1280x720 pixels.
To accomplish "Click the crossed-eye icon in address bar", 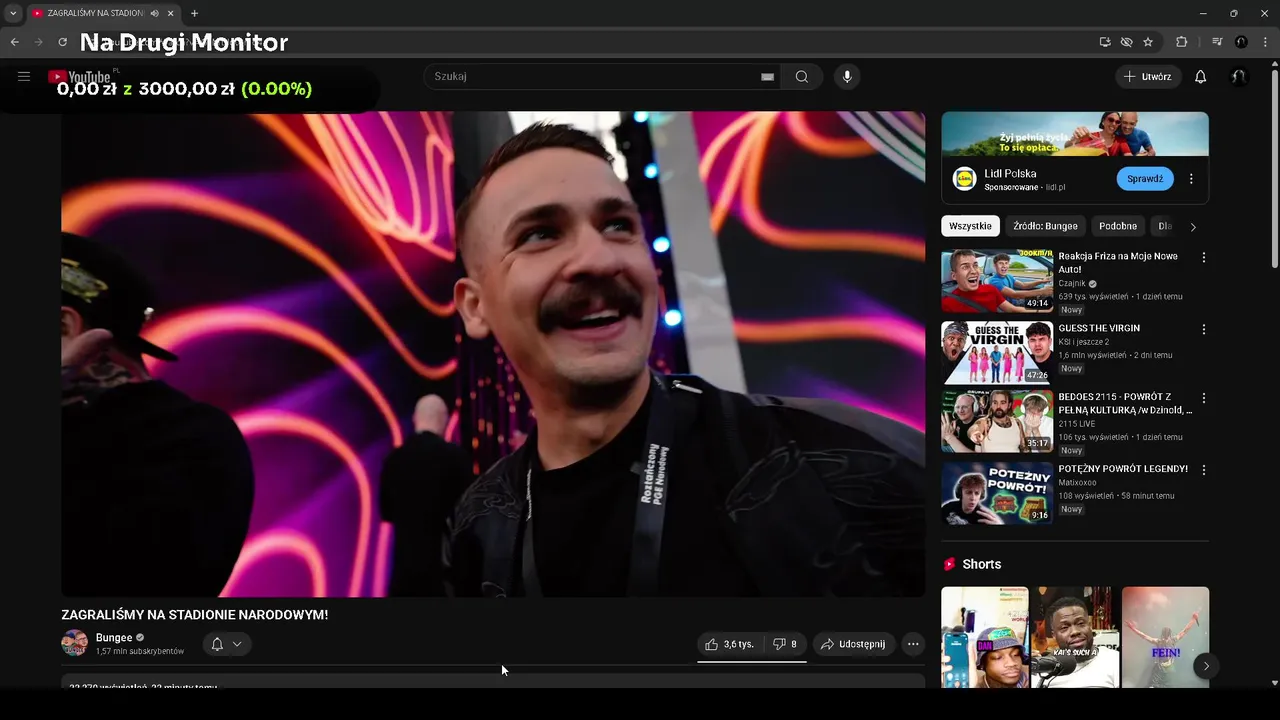I will (x=1126, y=42).
